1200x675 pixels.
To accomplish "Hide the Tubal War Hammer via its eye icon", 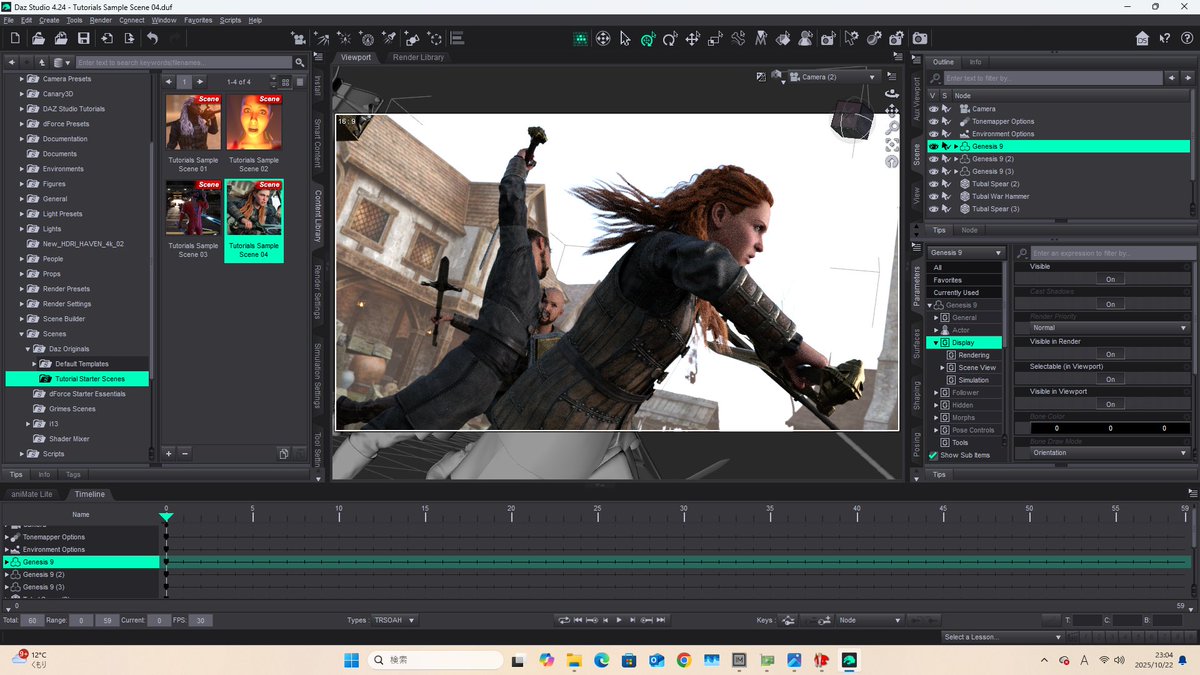I will coord(933,197).
